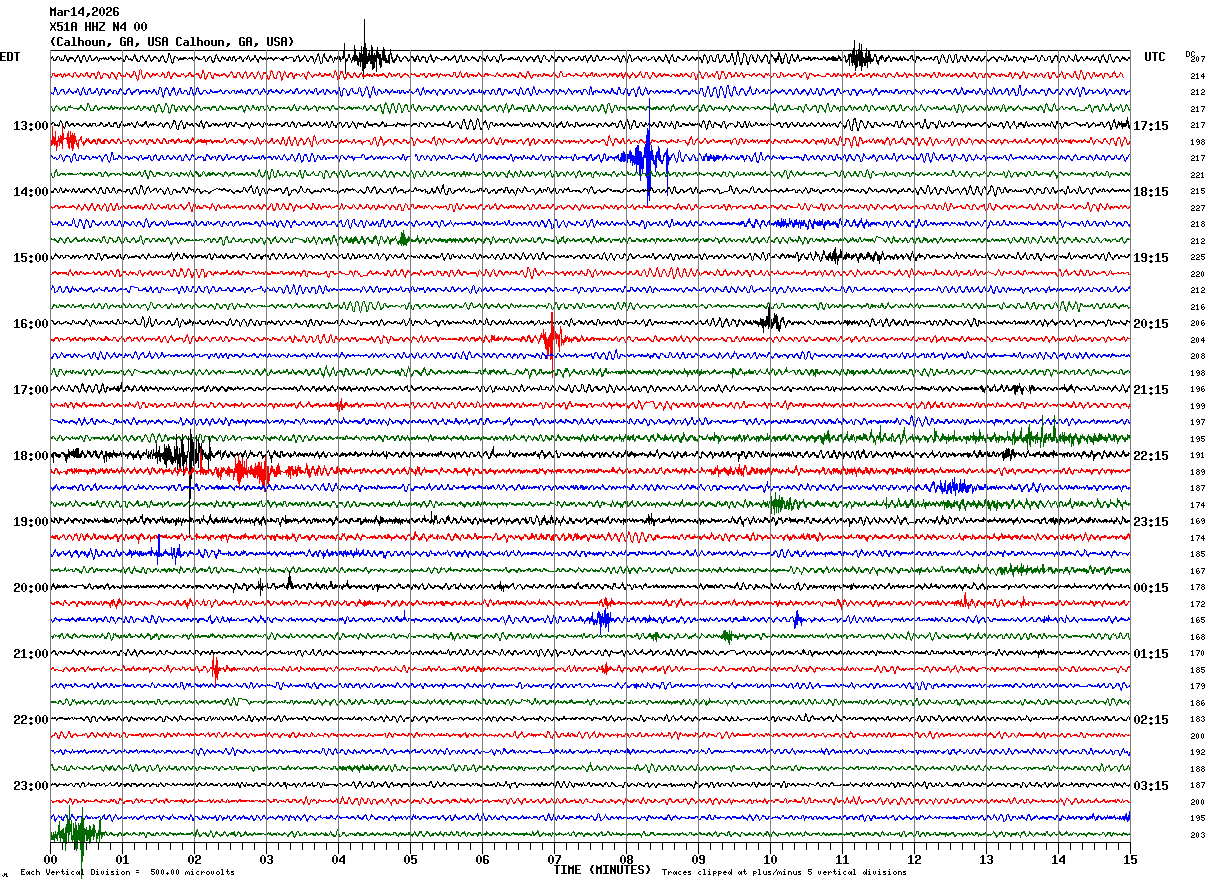Click "Each Vertical Division = 500.00 microvolts" note
This screenshot has height=886, width=1210.
(x=127, y=872)
